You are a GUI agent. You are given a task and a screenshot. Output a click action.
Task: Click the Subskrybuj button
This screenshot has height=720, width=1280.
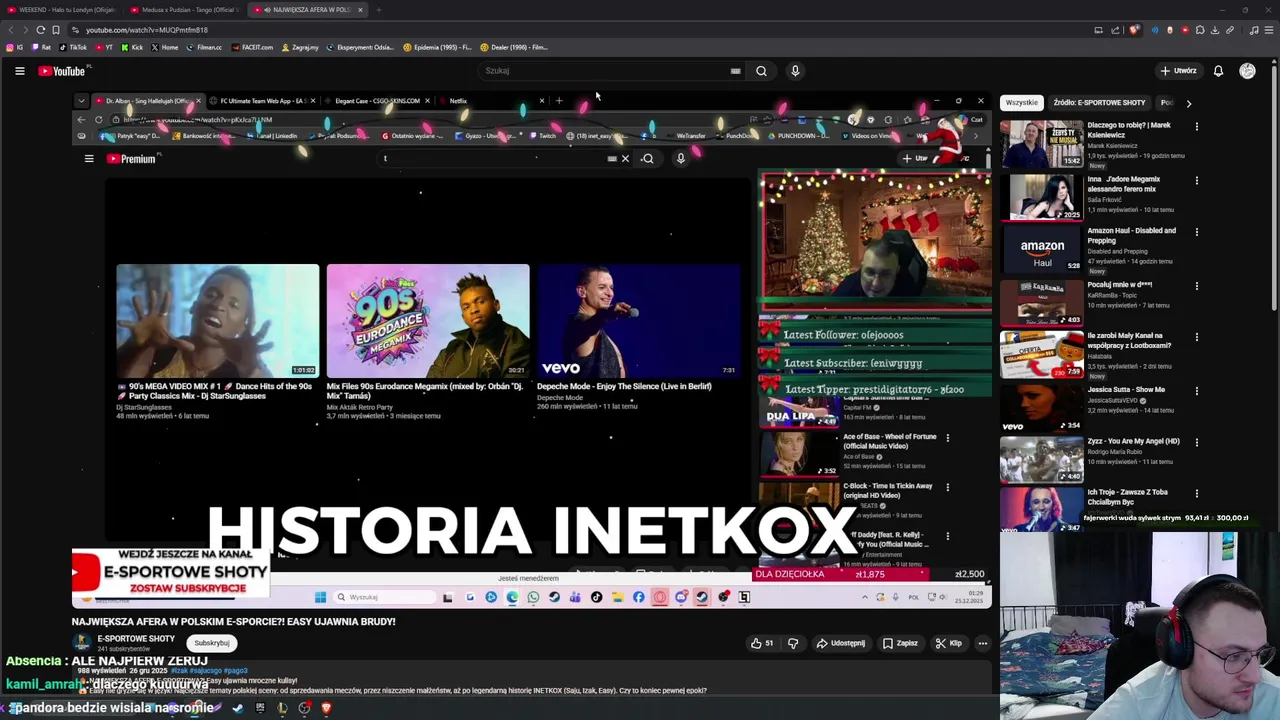click(212, 643)
